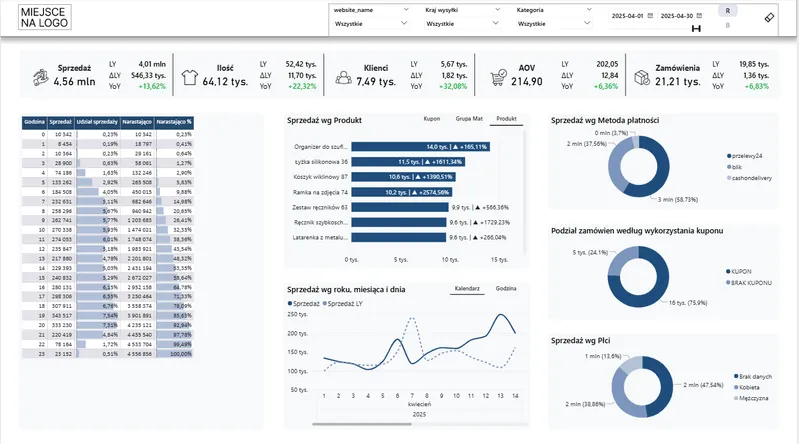The width and height of the screenshot is (799, 444).
Task: Click the cashondelivery legend marker
Action: (729, 178)
